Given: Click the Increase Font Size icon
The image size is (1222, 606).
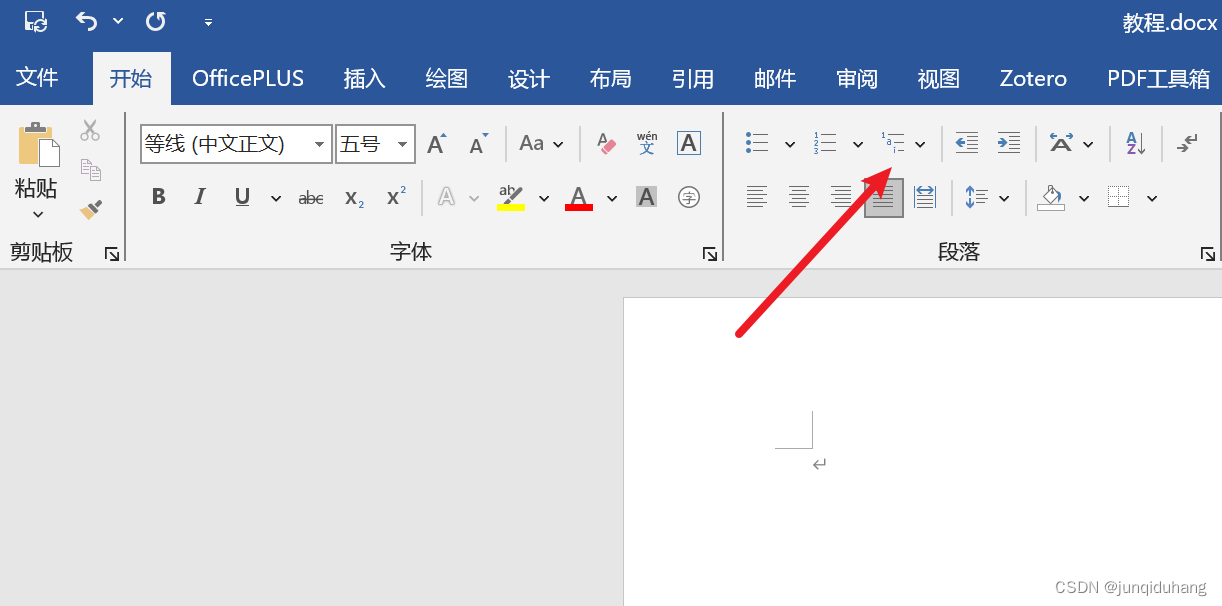Looking at the screenshot, I should point(436,143).
